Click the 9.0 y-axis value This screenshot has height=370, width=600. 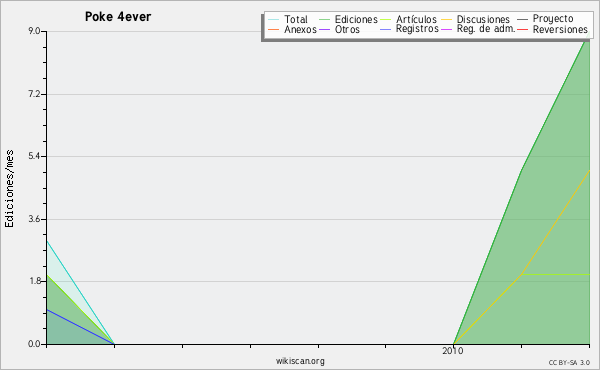[34, 31]
